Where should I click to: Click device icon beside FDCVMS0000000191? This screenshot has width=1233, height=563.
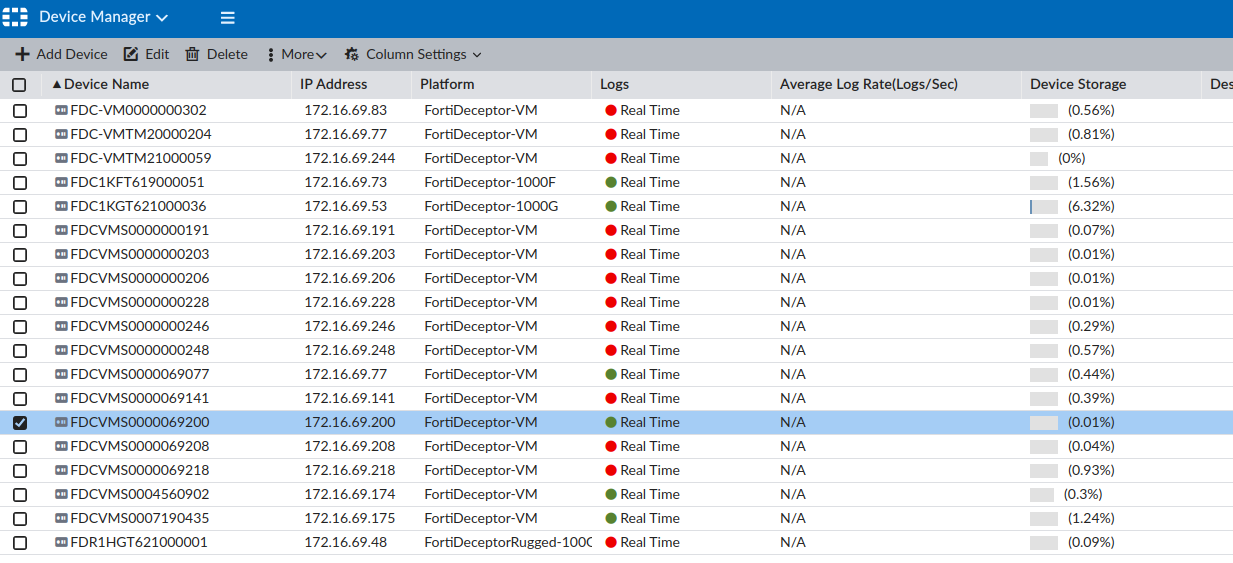(61, 230)
